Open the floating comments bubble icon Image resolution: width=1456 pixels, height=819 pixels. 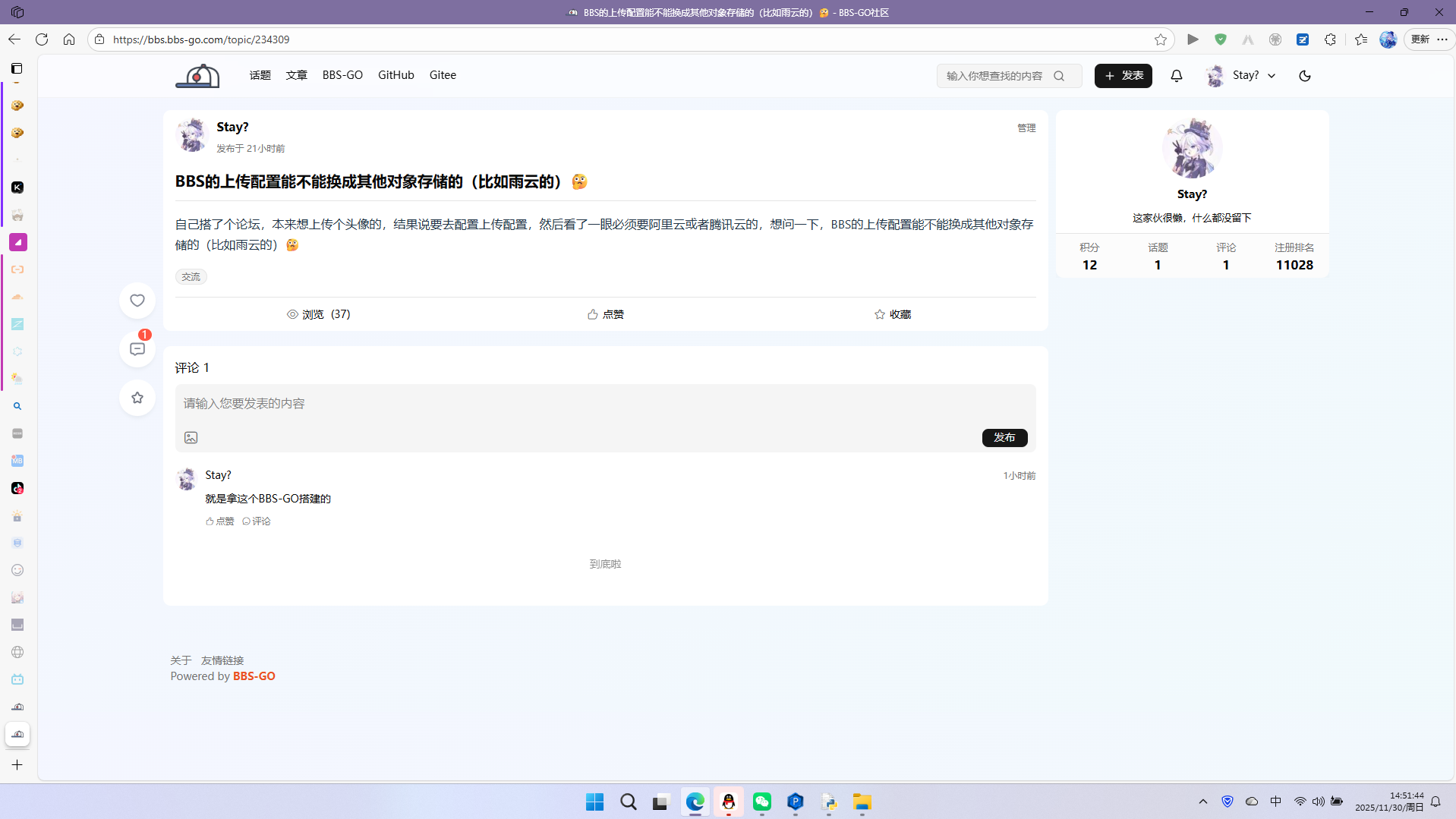point(137,349)
